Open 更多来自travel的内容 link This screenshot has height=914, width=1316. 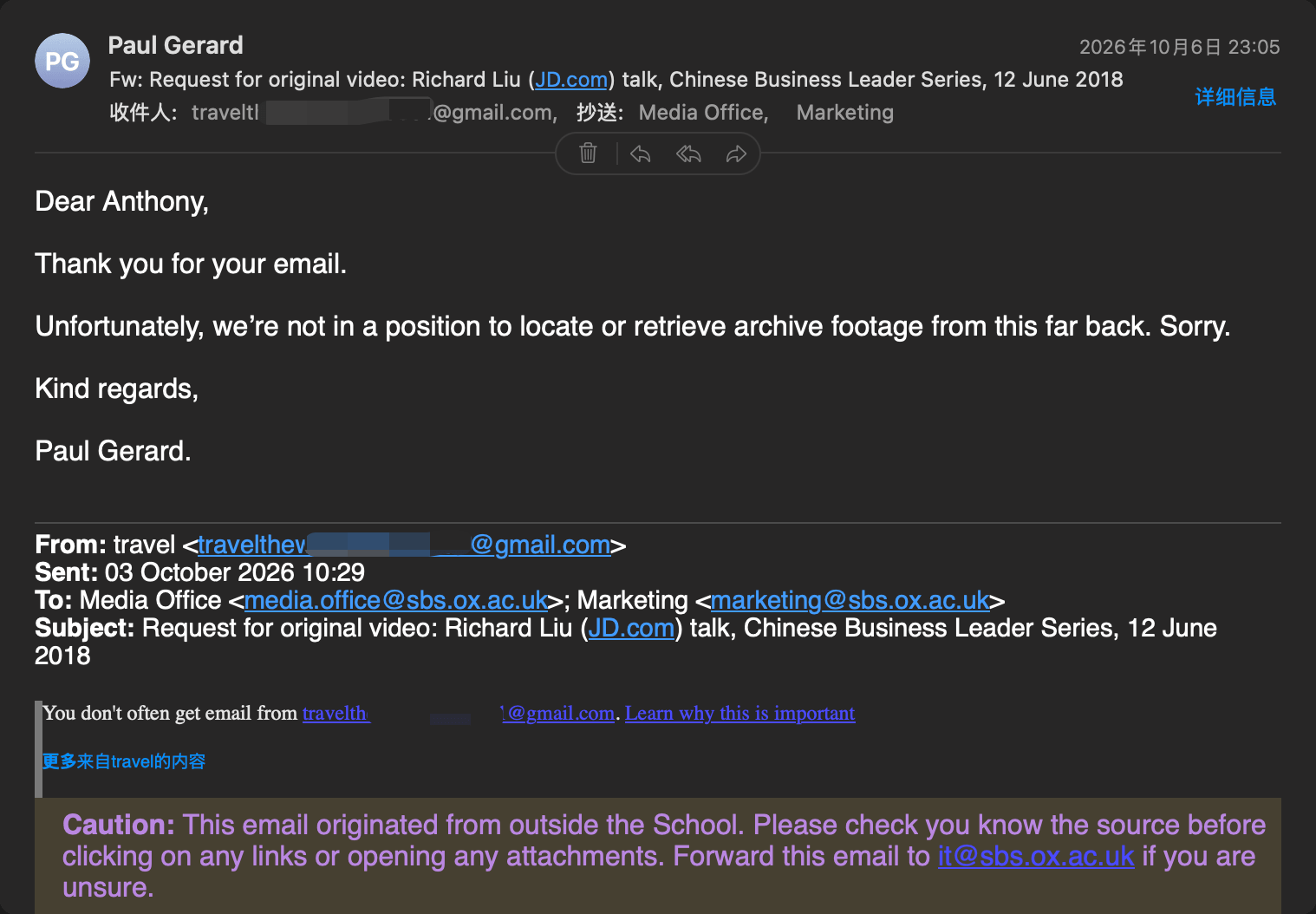pos(124,761)
